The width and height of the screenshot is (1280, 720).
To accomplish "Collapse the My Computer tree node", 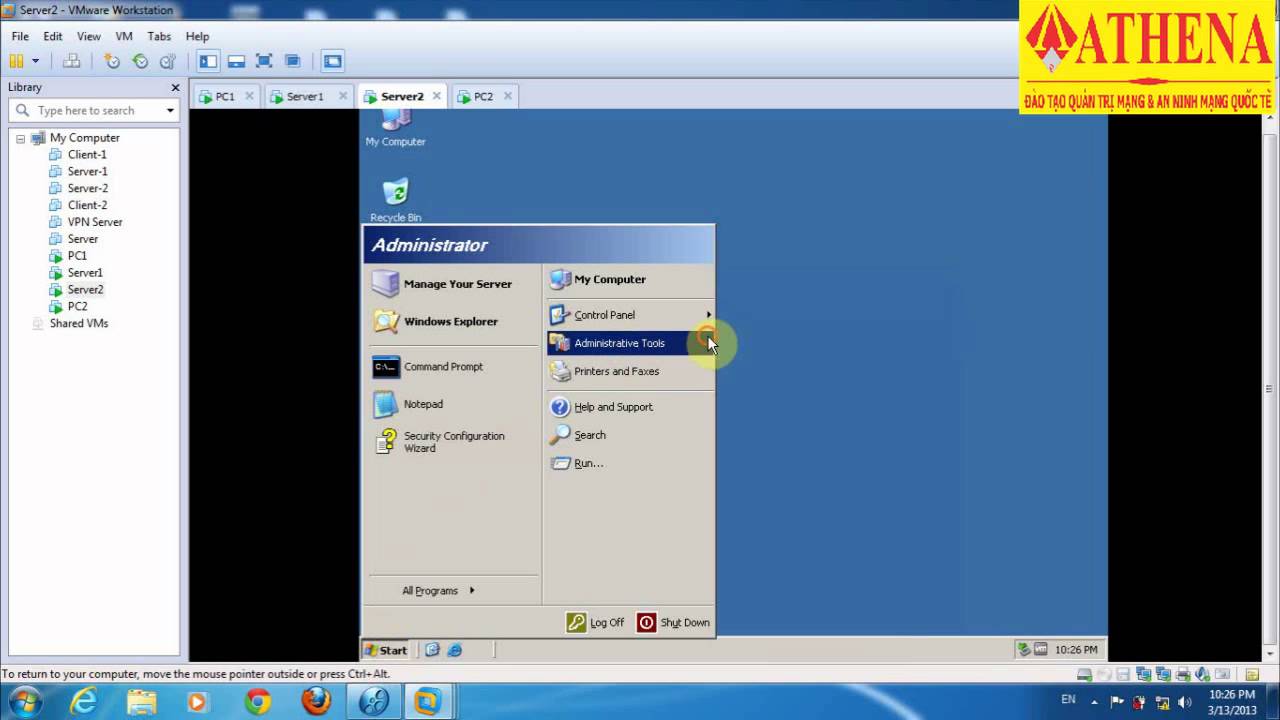I will (x=20, y=138).
